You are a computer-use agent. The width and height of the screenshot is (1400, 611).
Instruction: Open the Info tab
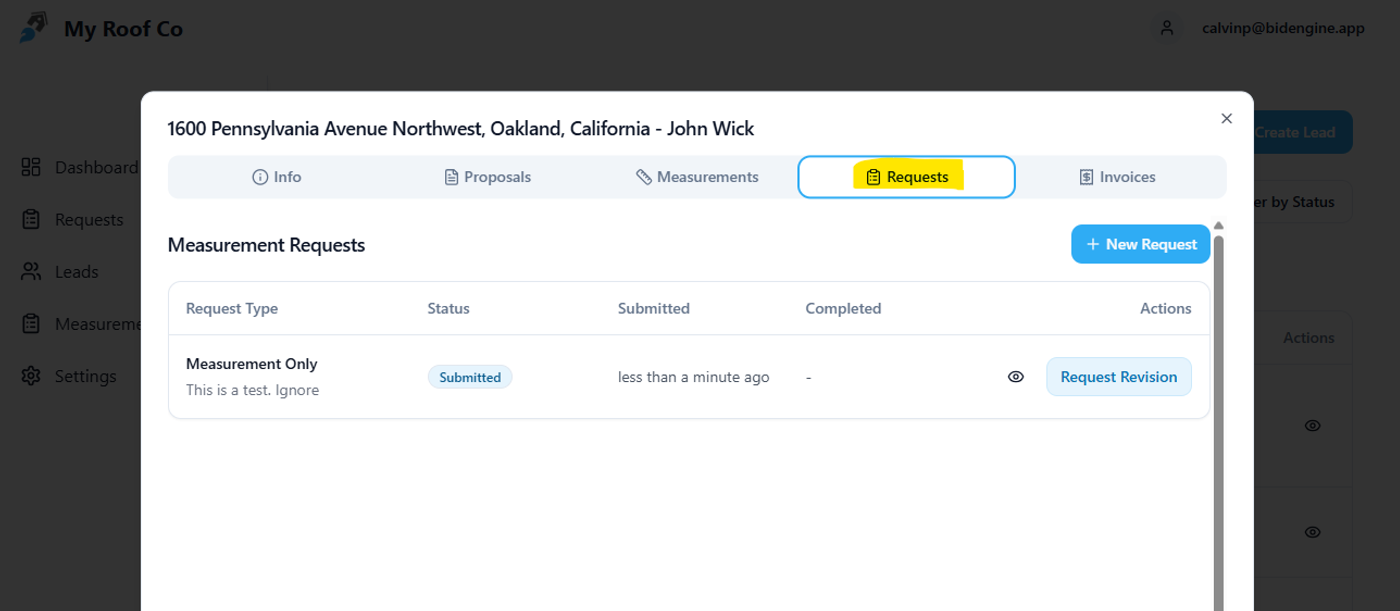point(277,177)
